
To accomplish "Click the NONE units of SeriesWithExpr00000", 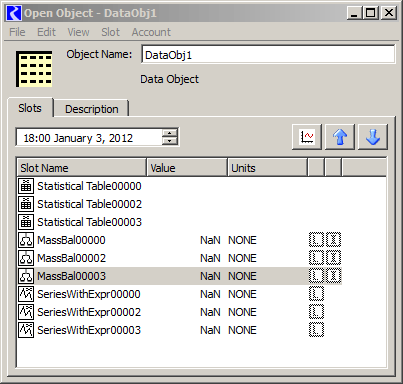I will [242, 294].
